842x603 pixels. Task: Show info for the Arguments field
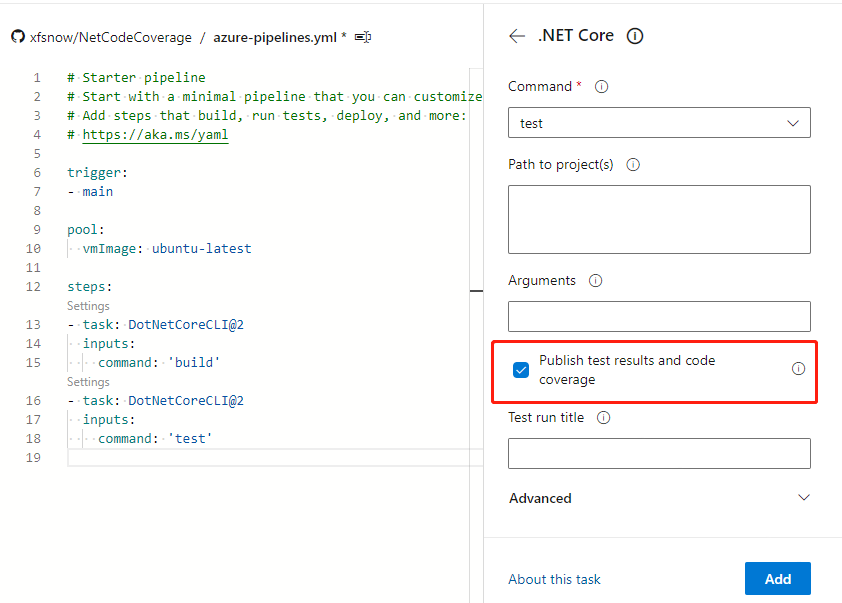[x=596, y=280]
